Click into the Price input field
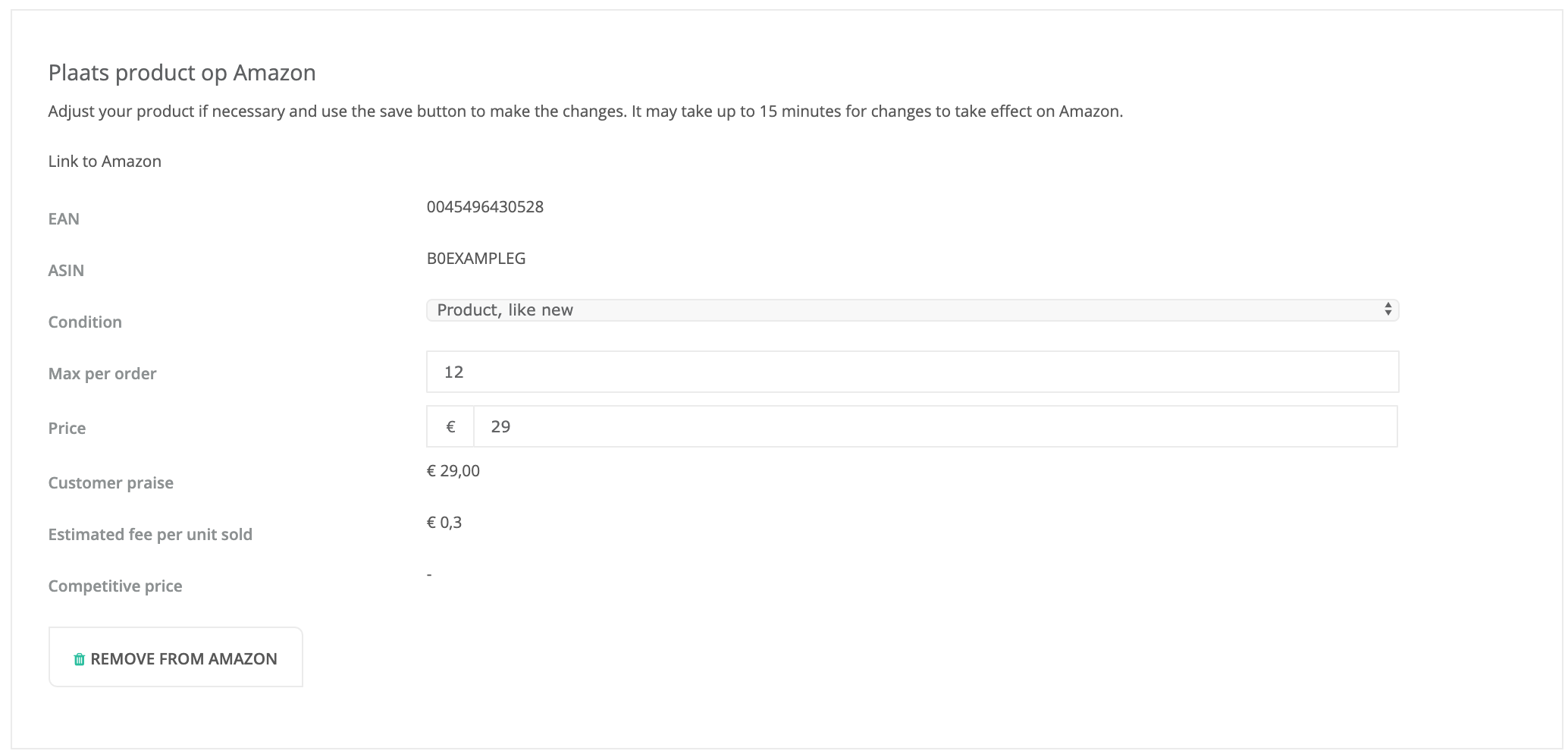The height and width of the screenshot is (754, 1568). coord(935,427)
